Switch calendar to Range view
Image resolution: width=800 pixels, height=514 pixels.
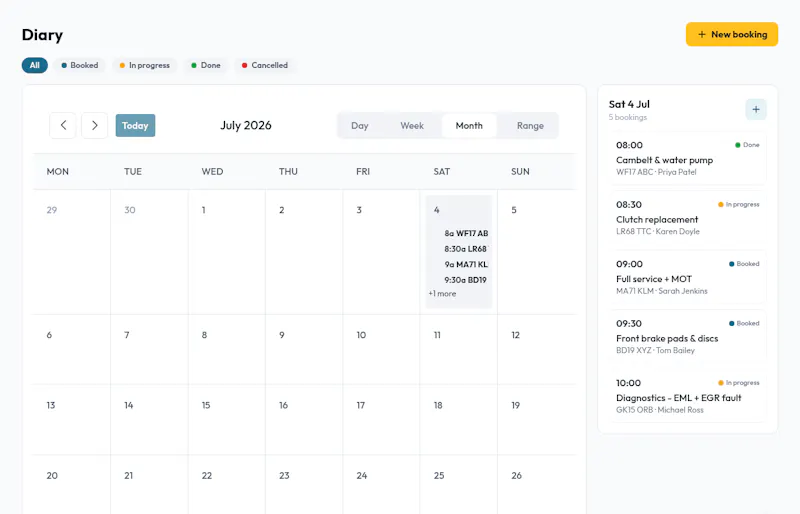tap(530, 126)
